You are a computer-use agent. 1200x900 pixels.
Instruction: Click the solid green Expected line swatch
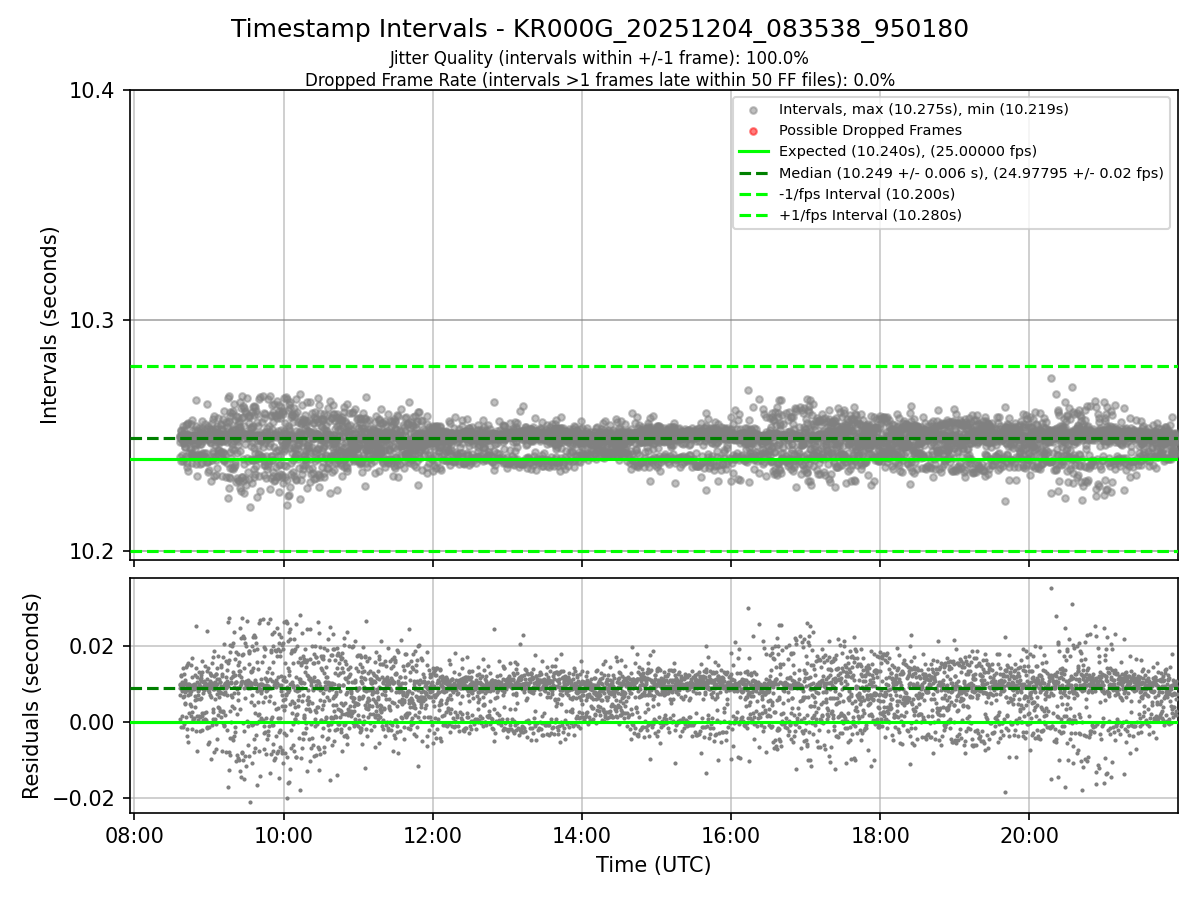coord(754,151)
